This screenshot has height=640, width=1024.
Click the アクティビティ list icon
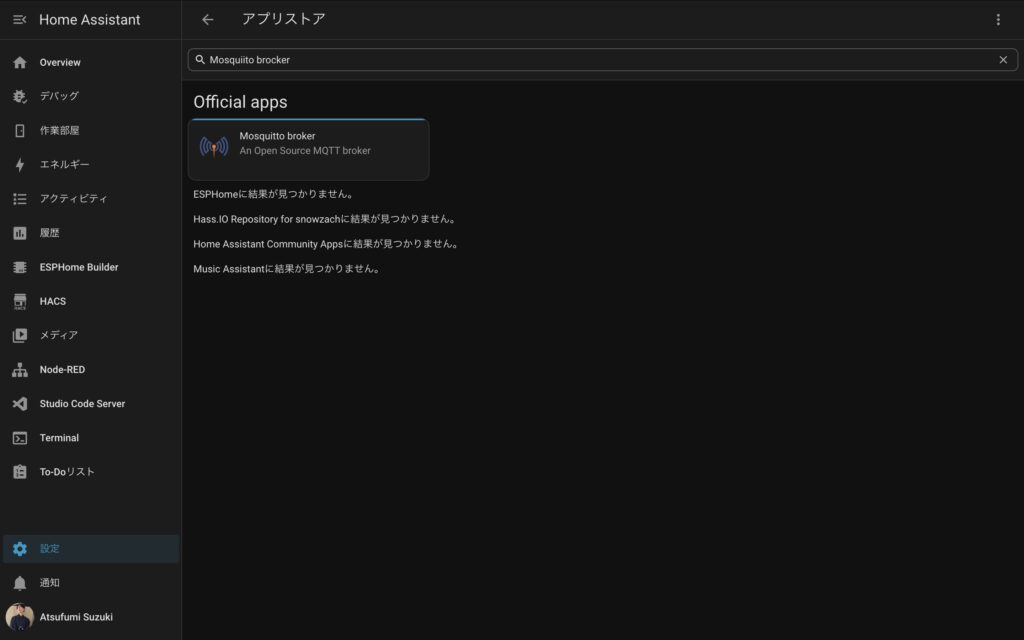[19, 199]
